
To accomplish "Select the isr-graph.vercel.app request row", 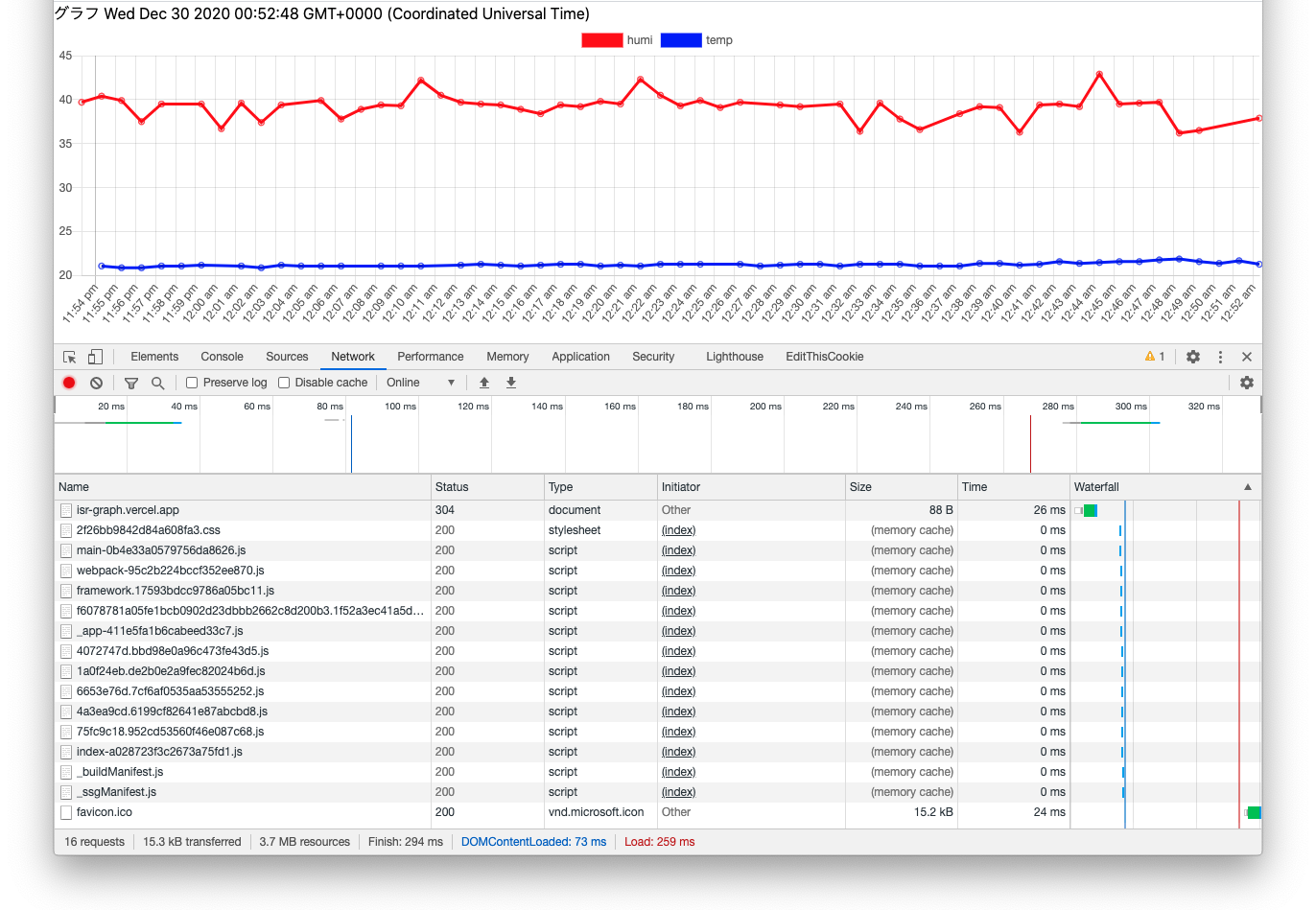I will pyautogui.click(x=658, y=510).
